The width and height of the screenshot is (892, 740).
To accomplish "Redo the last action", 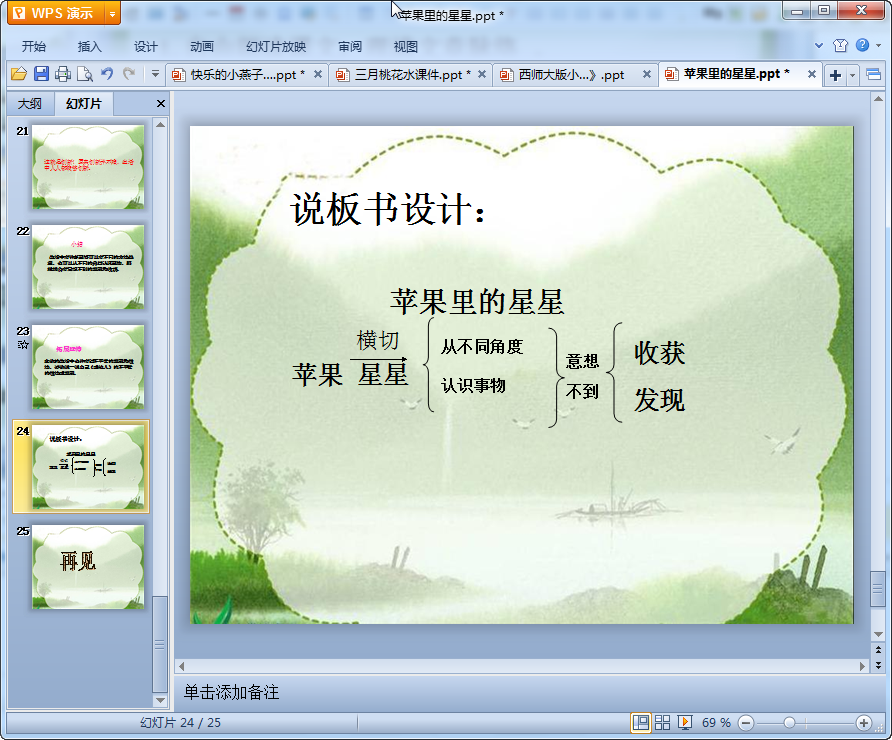I will pos(129,74).
